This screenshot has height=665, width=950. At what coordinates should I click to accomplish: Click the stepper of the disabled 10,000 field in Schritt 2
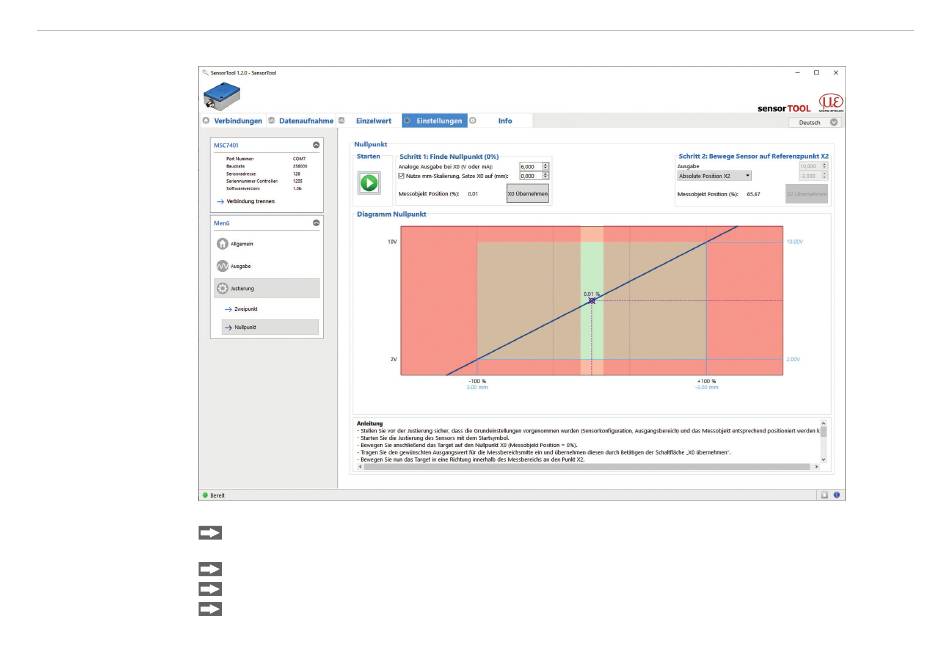(825, 165)
